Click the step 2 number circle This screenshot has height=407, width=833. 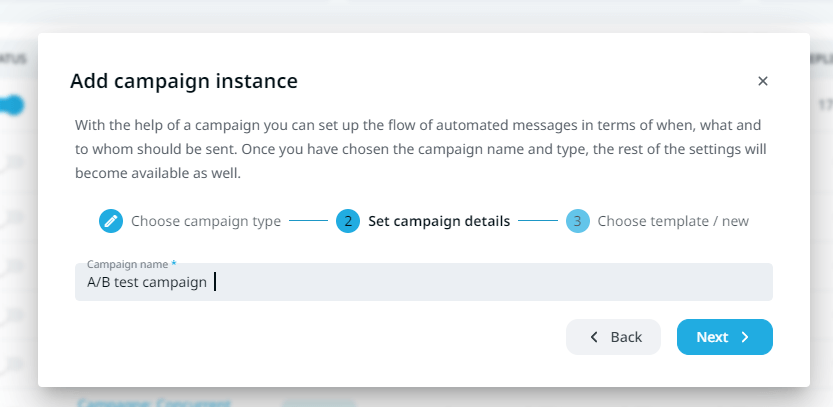(348, 221)
